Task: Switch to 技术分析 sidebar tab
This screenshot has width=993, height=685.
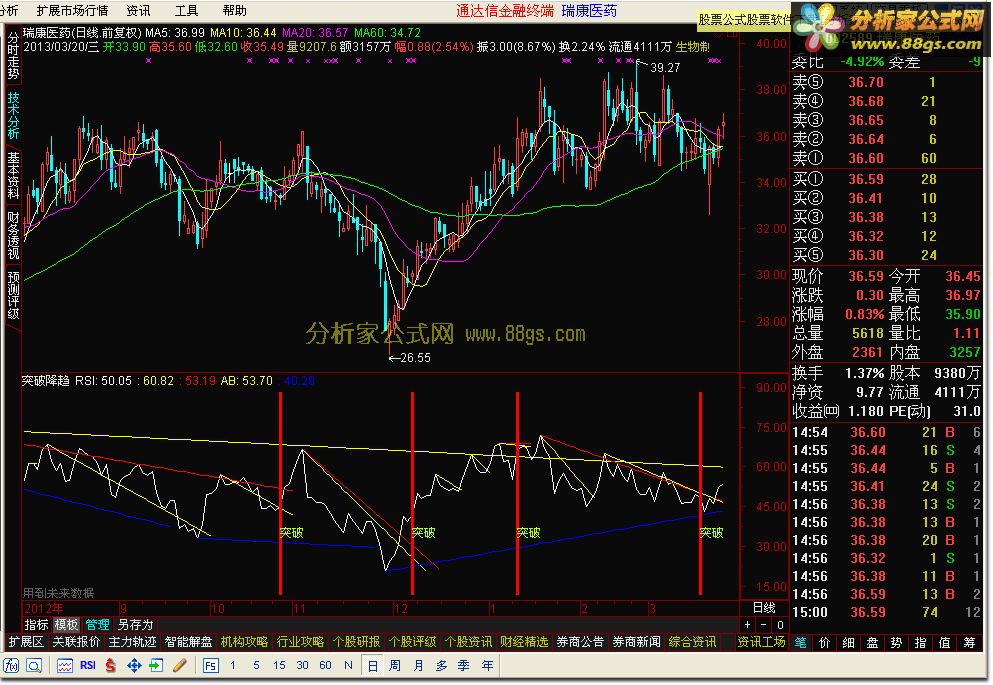Action: (x=13, y=116)
